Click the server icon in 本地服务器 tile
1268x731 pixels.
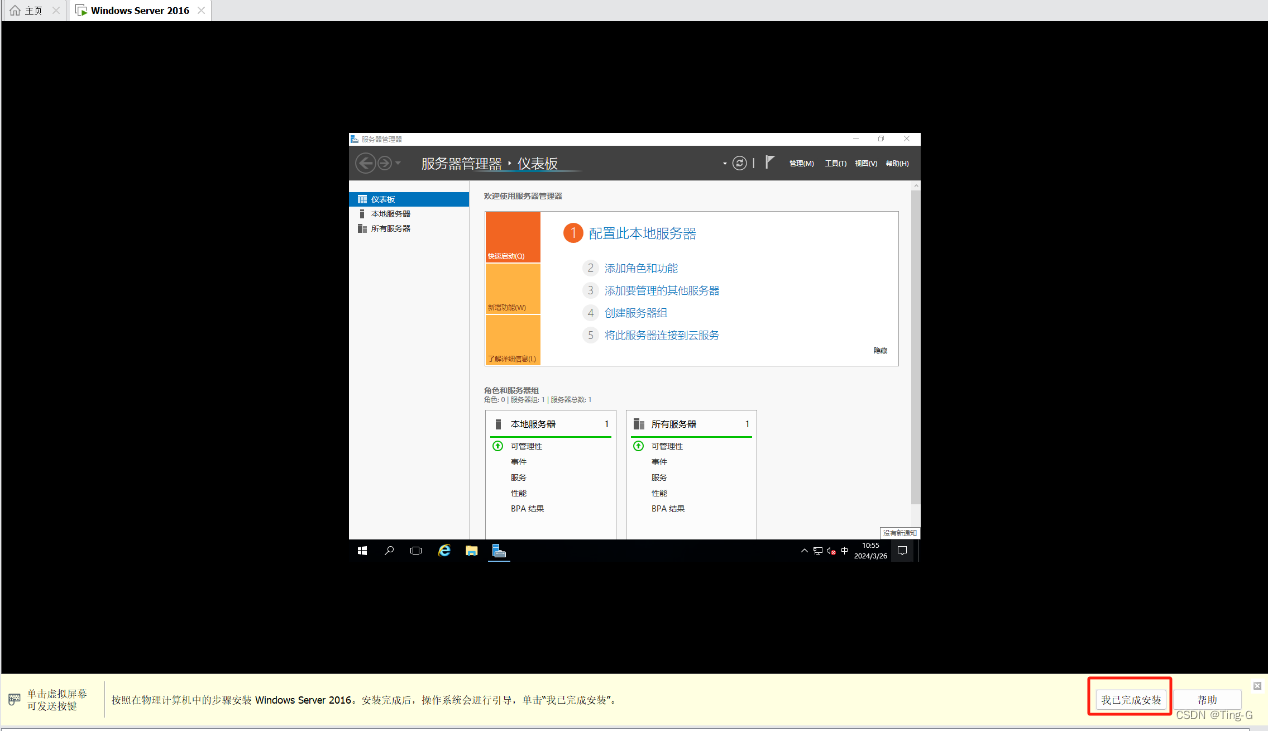(498, 424)
